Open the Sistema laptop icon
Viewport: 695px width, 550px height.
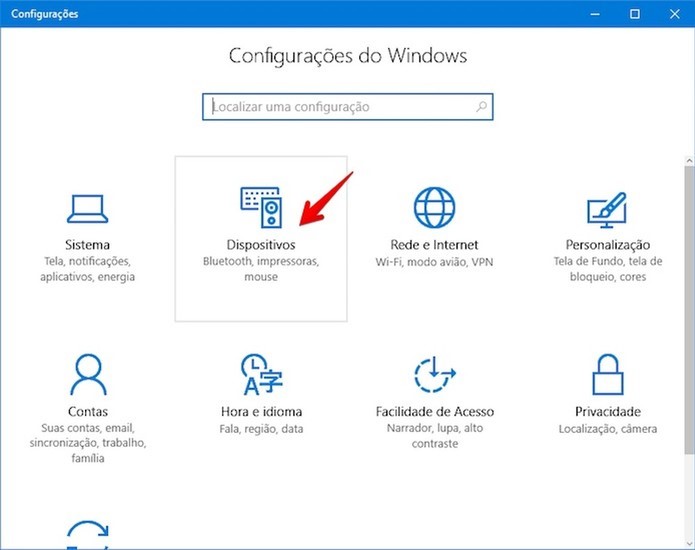click(87, 209)
